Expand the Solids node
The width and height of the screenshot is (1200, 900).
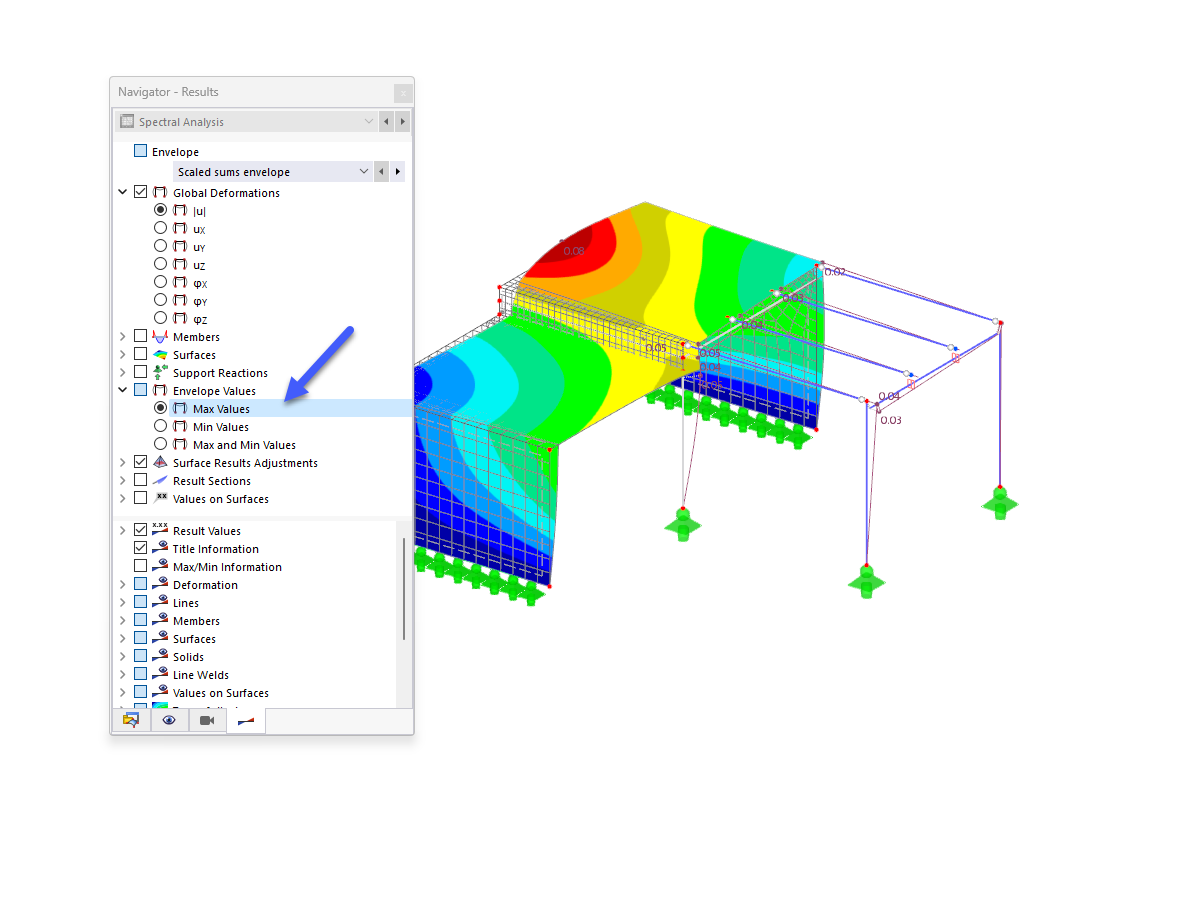coord(122,657)
